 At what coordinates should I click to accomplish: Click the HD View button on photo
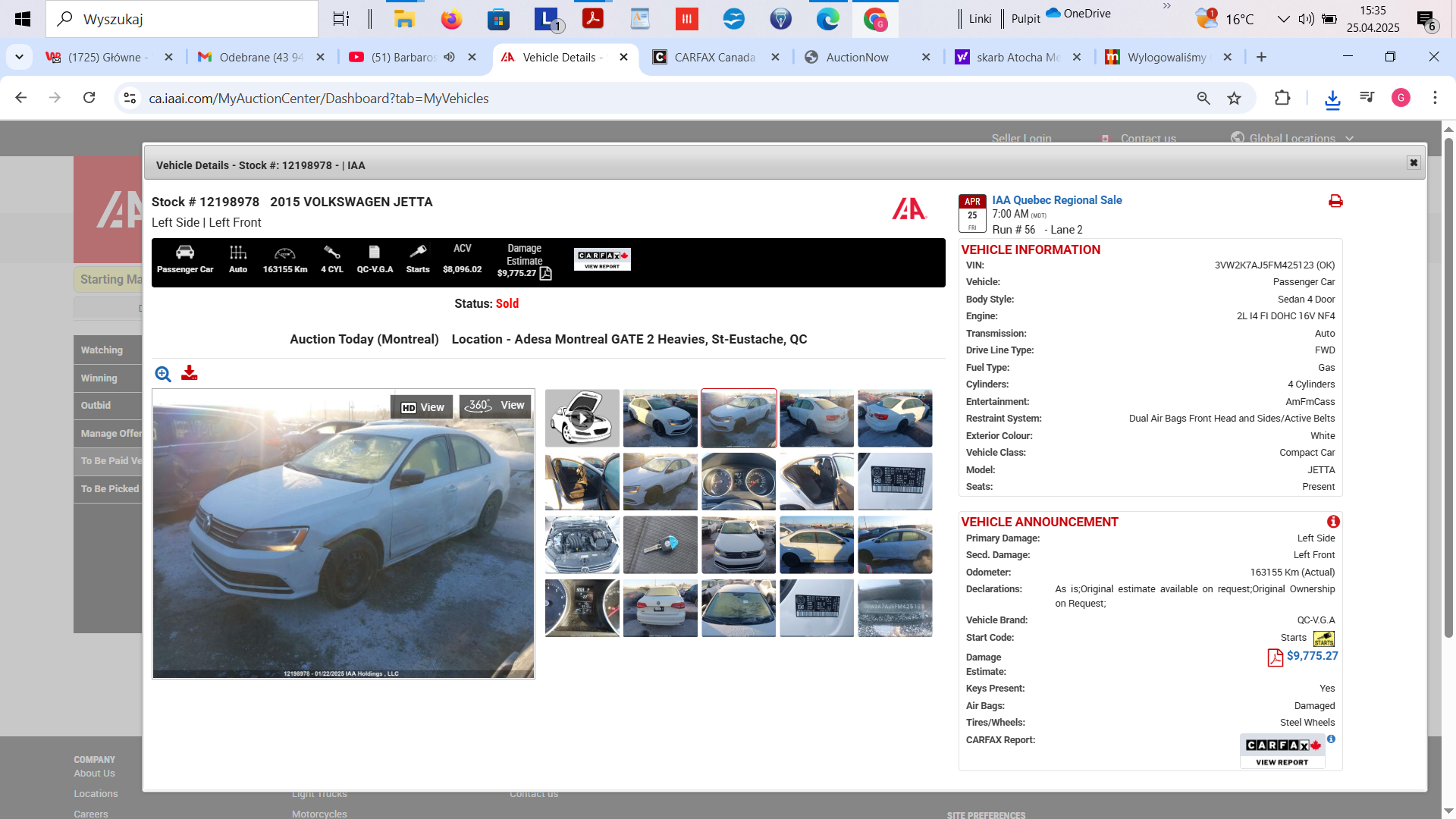coord(422,407)
